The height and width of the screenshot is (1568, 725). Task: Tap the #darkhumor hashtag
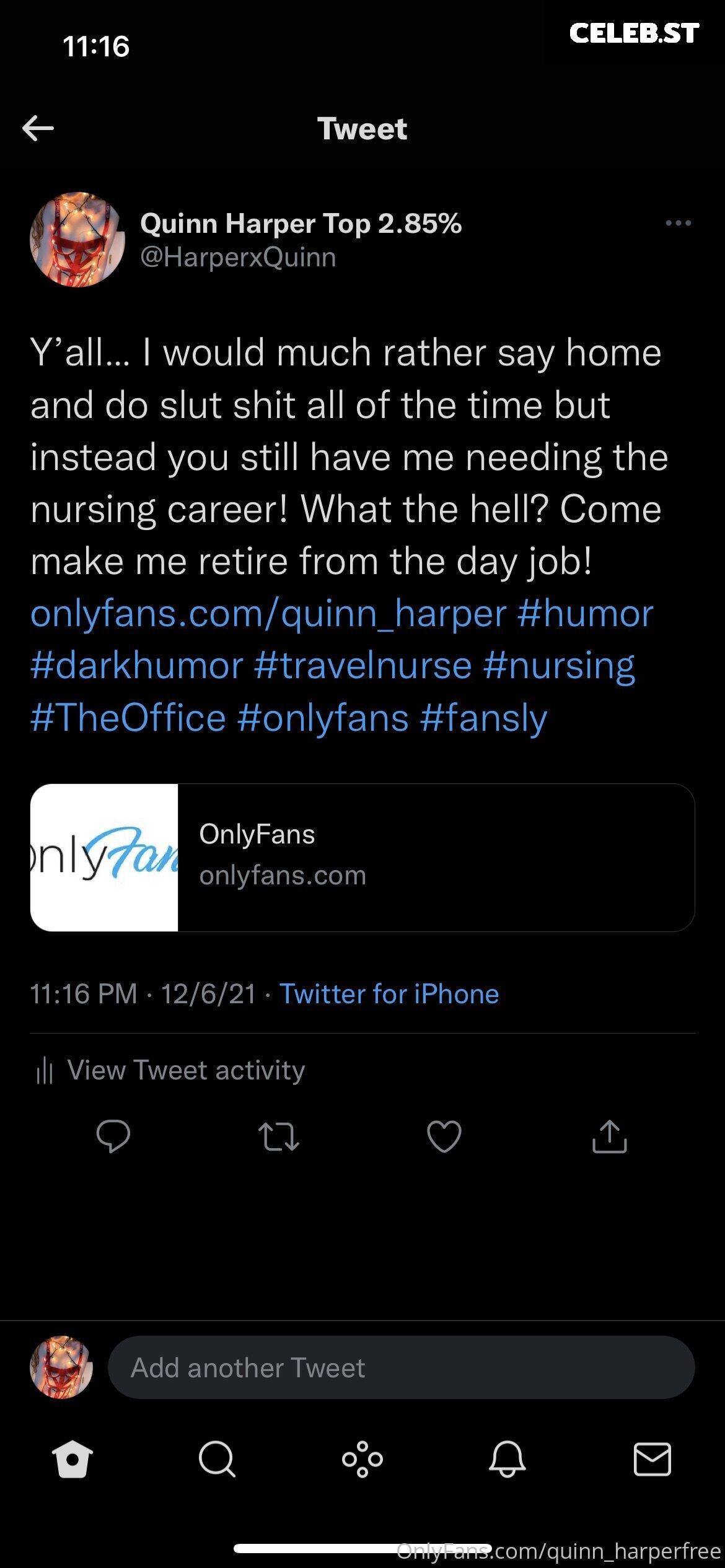click(x=136, y=666)
